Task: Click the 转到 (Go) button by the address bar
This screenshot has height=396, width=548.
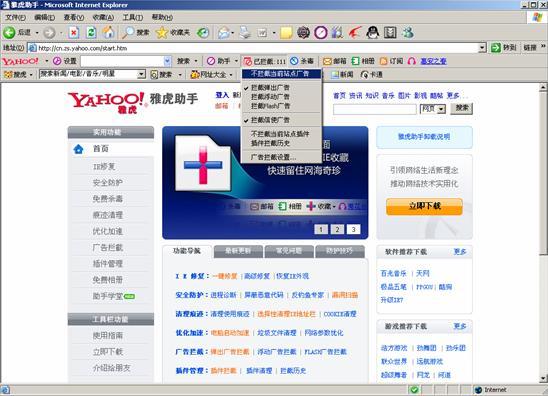Action: coord(503,48)
